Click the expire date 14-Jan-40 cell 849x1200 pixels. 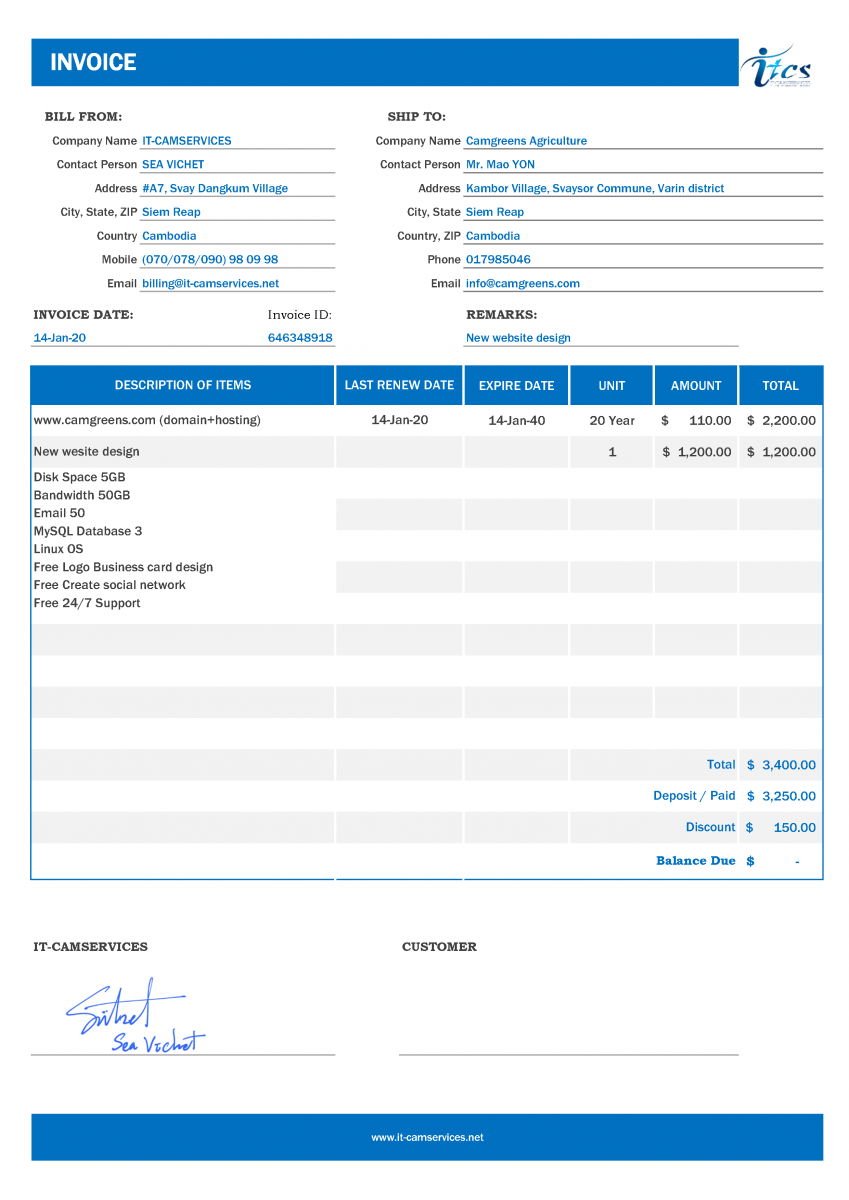coord(517,420)
